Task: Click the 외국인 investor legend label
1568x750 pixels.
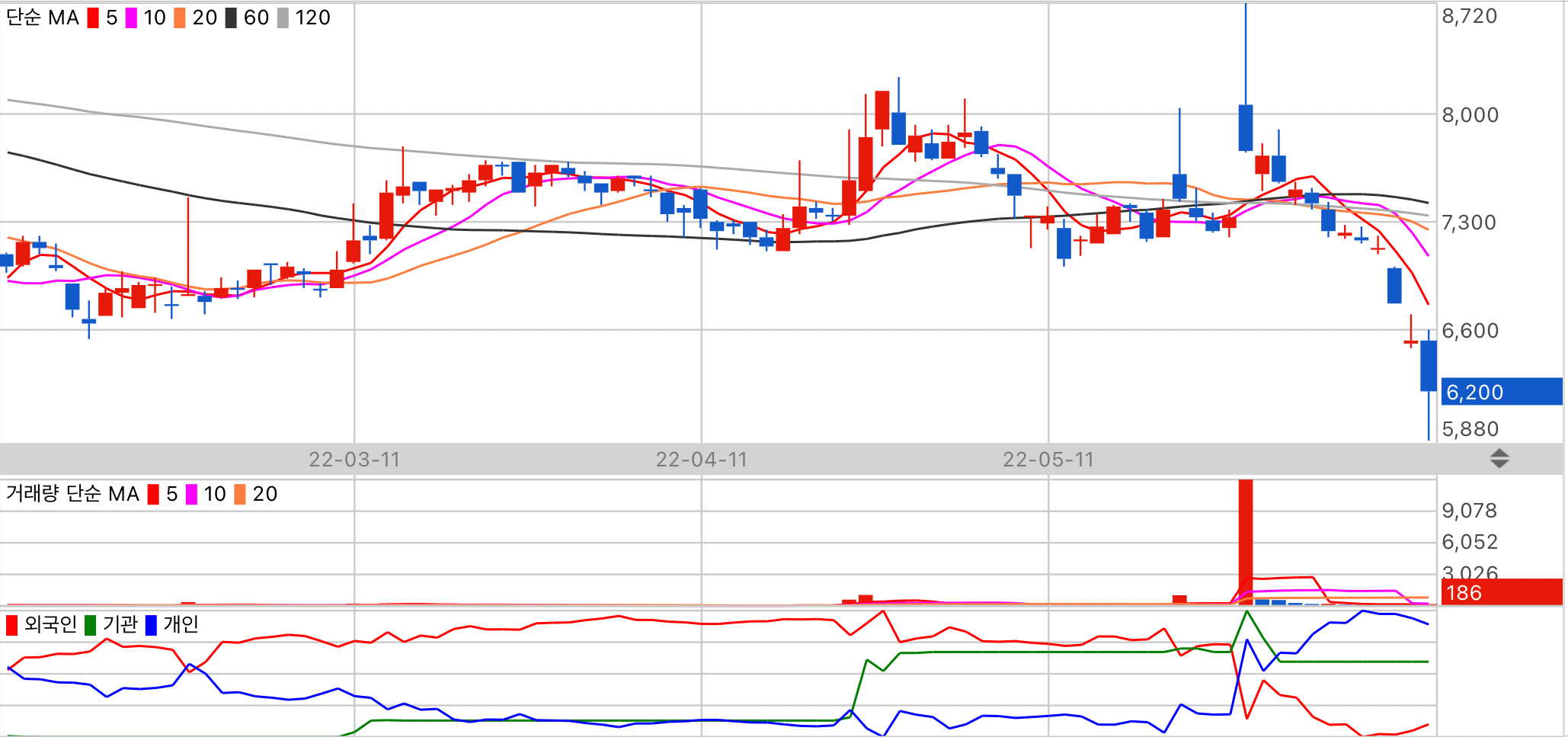Action: [x=50, y=625]
